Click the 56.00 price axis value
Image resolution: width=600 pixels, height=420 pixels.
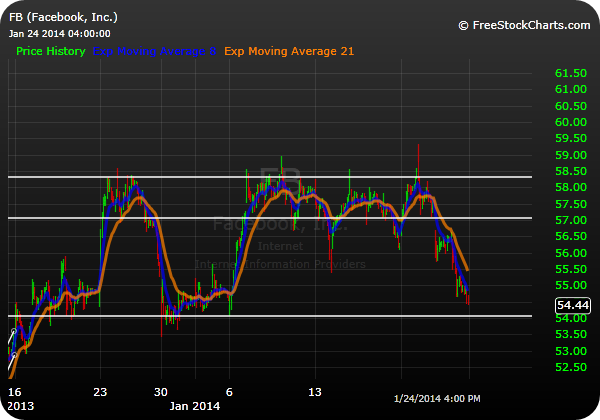pyautogui.click(x=571, y=253)
